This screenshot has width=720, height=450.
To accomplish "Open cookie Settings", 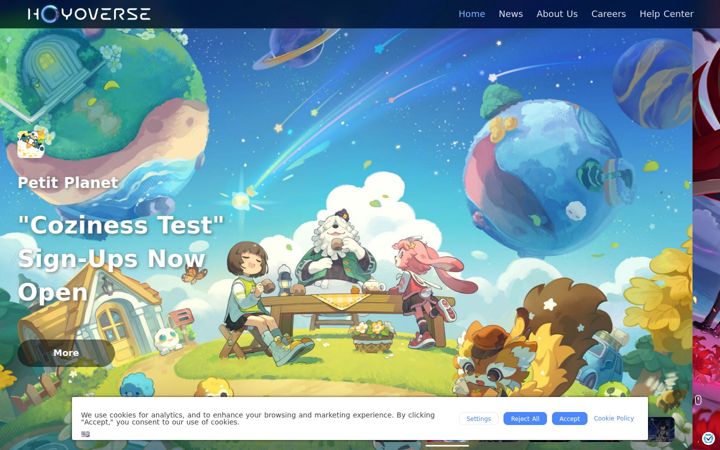I will [478, 419].
